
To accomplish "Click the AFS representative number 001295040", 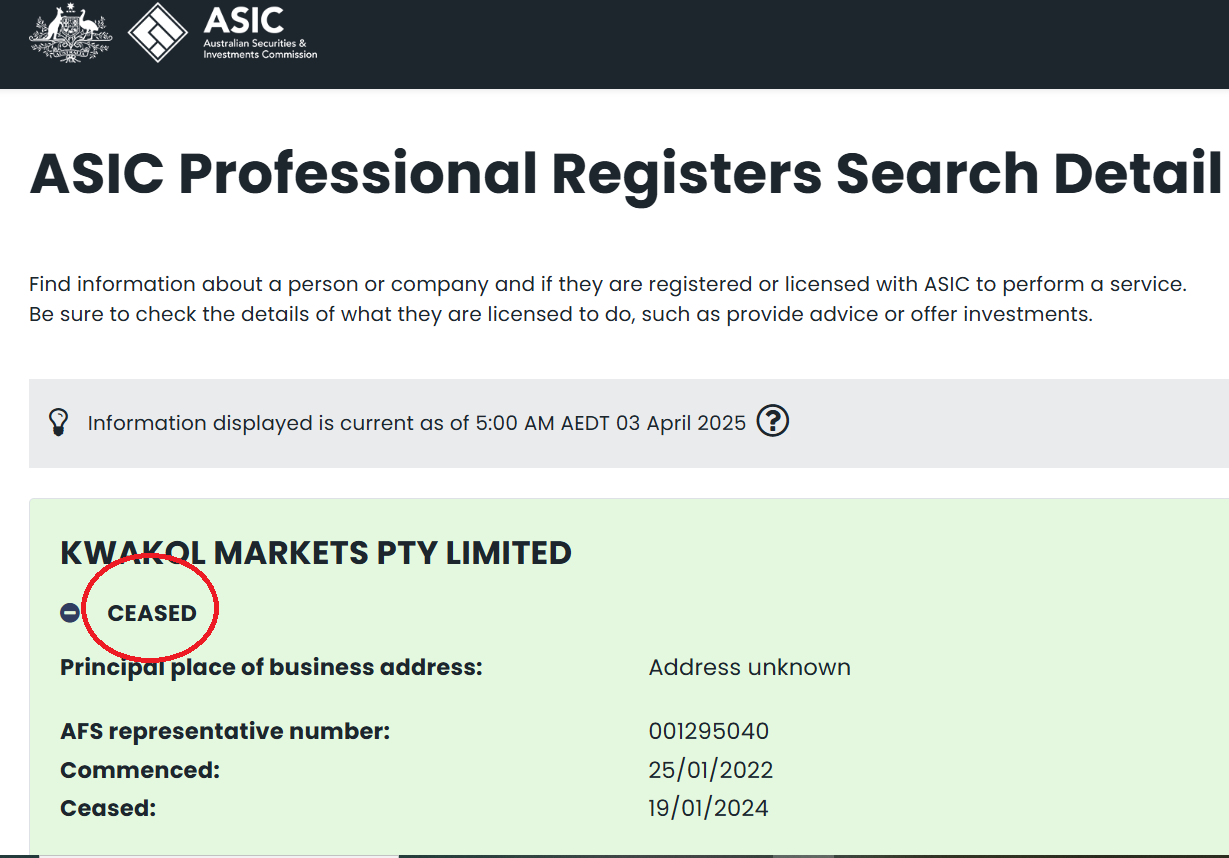I will (709, 731).
